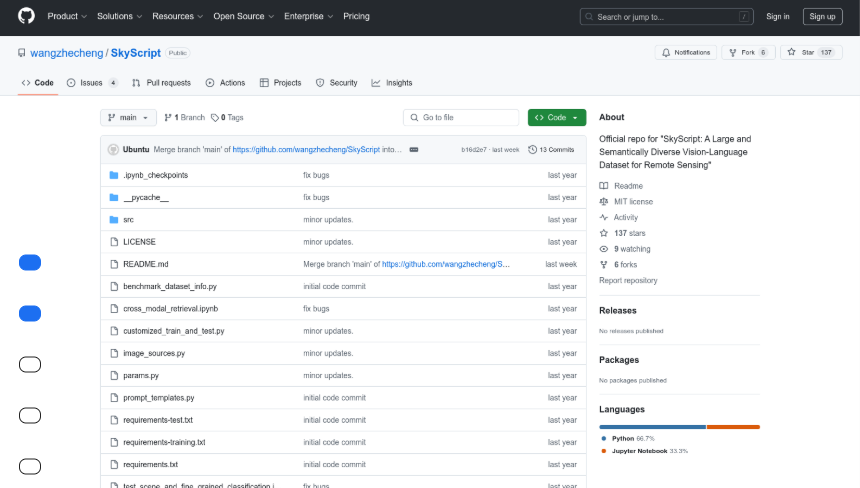Expand the Enterprise menu

pos(308,16)
